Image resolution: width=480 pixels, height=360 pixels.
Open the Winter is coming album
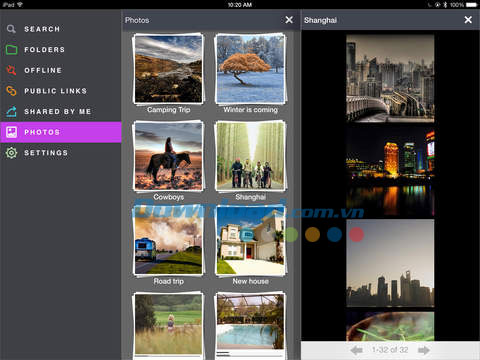pyautogui.click(x=250, y=69)
